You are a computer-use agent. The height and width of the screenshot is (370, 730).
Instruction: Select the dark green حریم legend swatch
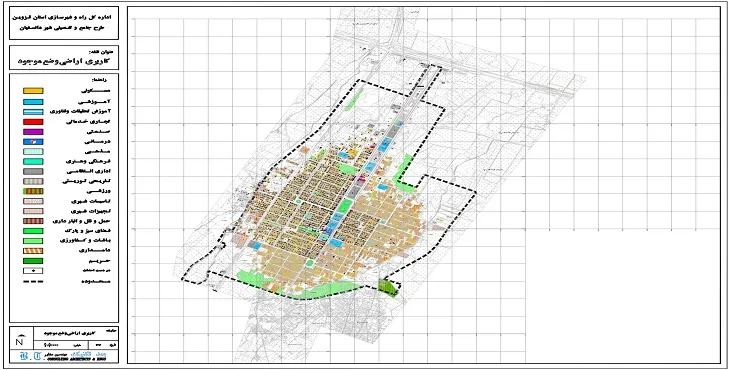click(33, 261)
